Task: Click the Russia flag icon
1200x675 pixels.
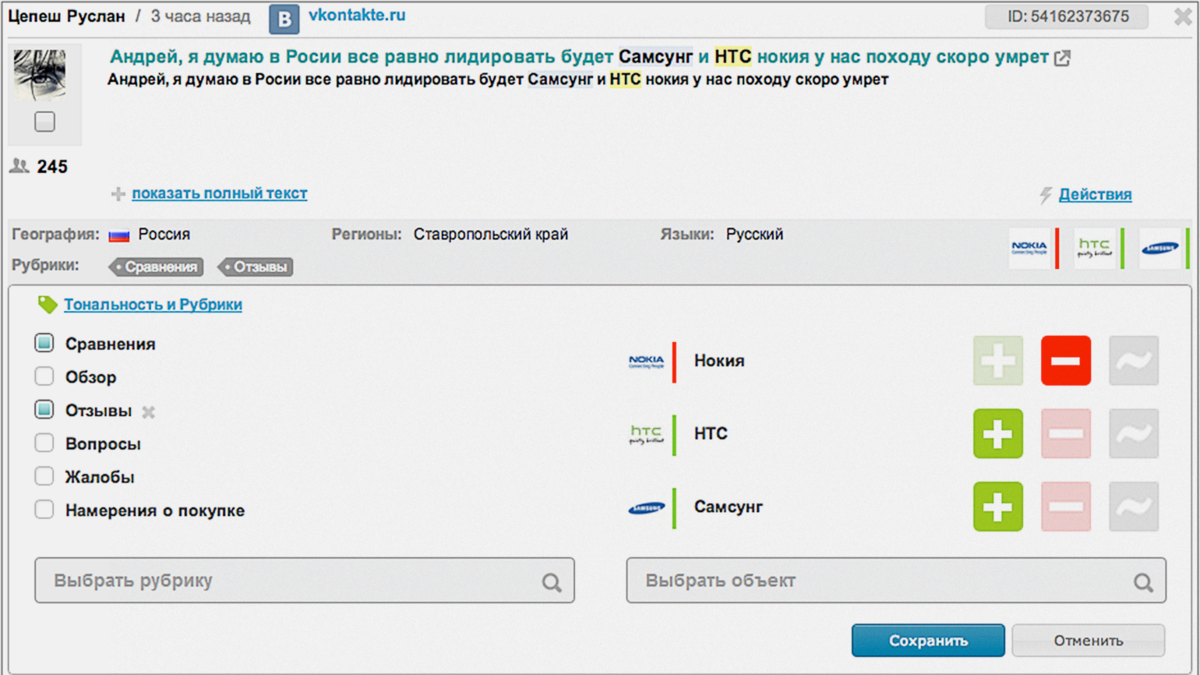Action: pos(119,236)
